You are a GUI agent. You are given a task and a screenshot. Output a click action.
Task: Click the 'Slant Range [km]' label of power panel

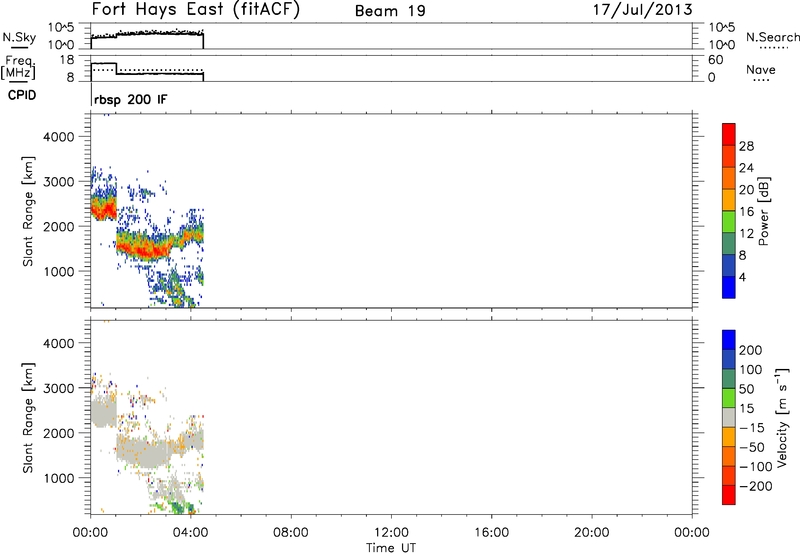pos(28,211)
